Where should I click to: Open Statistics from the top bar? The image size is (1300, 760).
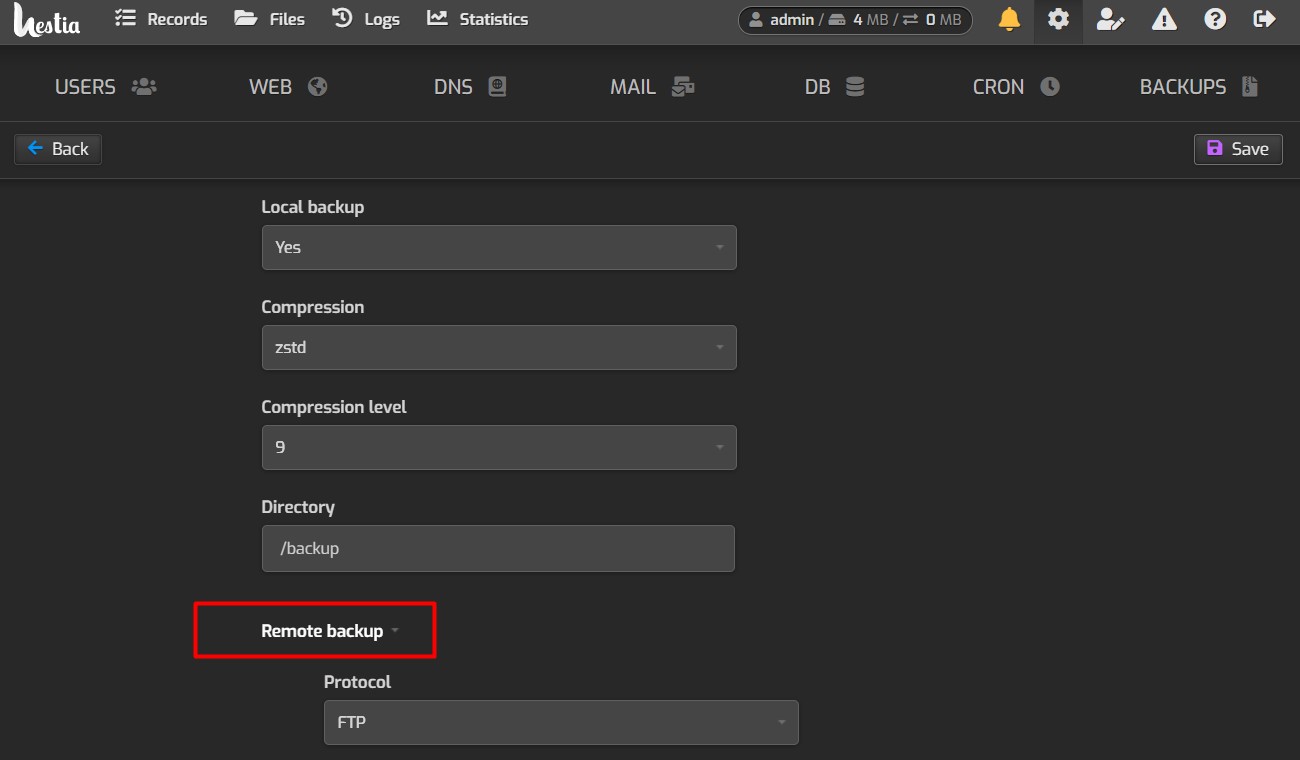click(x=478, y=19)
